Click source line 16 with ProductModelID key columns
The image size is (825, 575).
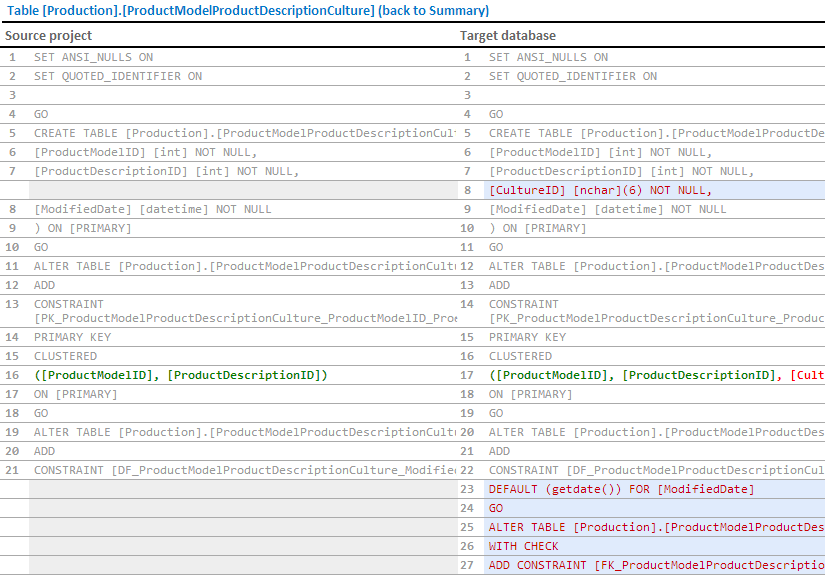coord(180,375)
